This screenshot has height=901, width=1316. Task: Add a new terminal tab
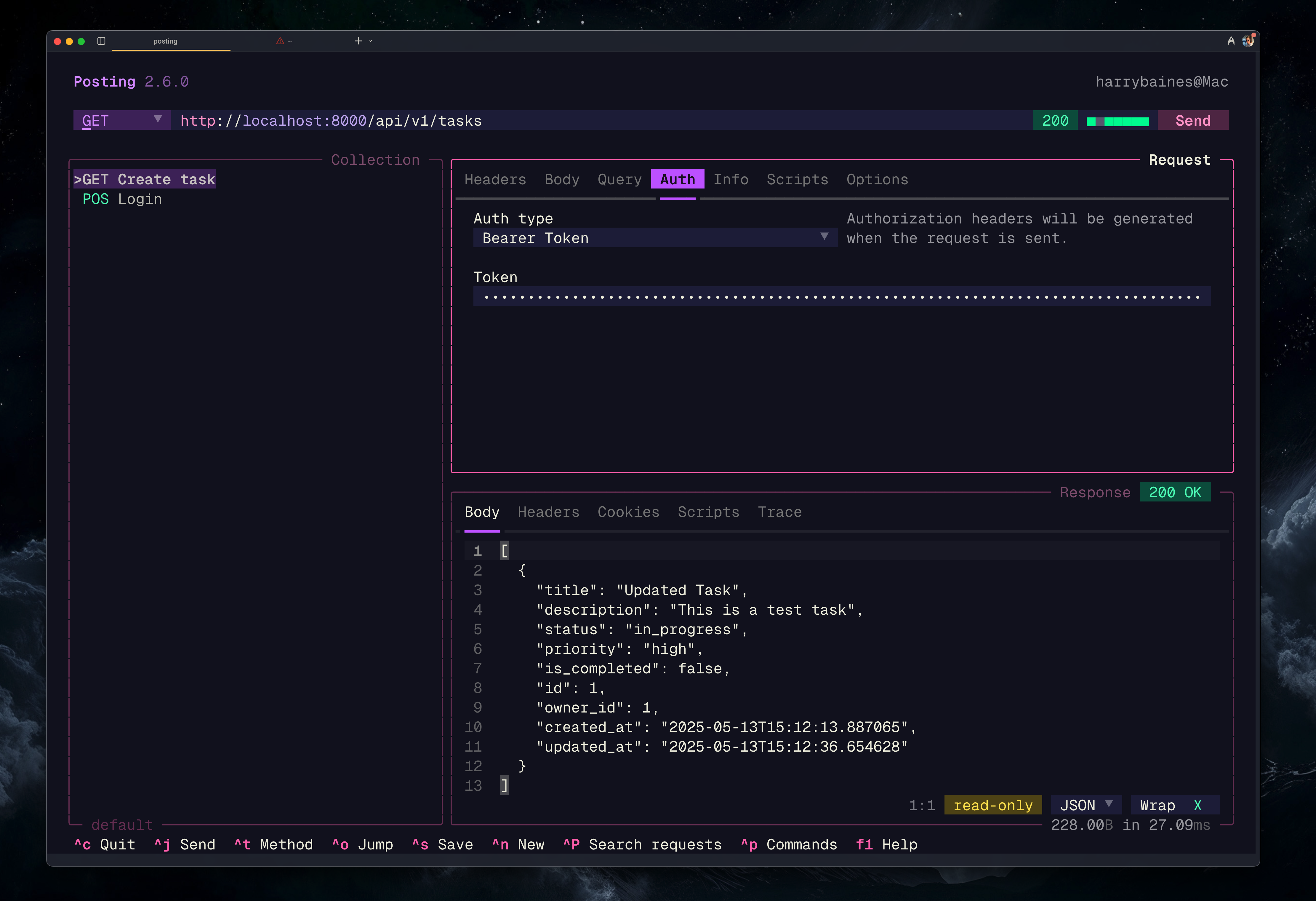coord(358,41)
